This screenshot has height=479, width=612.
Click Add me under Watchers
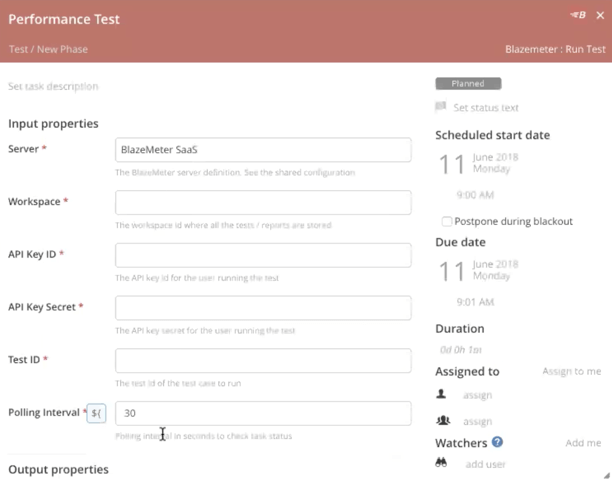click(583, 443)
